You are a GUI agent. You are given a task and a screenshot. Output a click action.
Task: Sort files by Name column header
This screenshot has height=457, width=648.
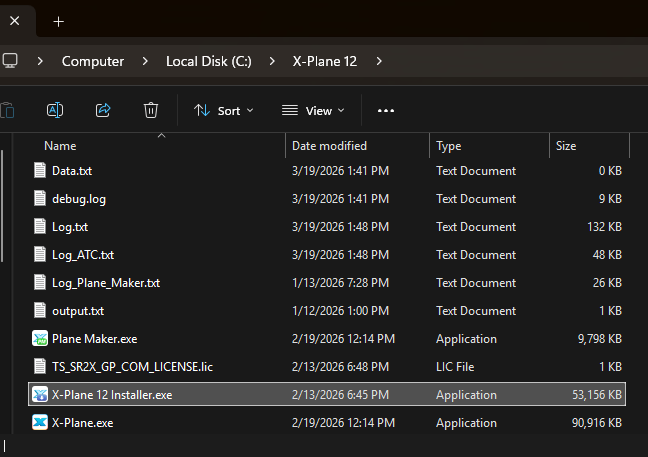tap(60, 146)
